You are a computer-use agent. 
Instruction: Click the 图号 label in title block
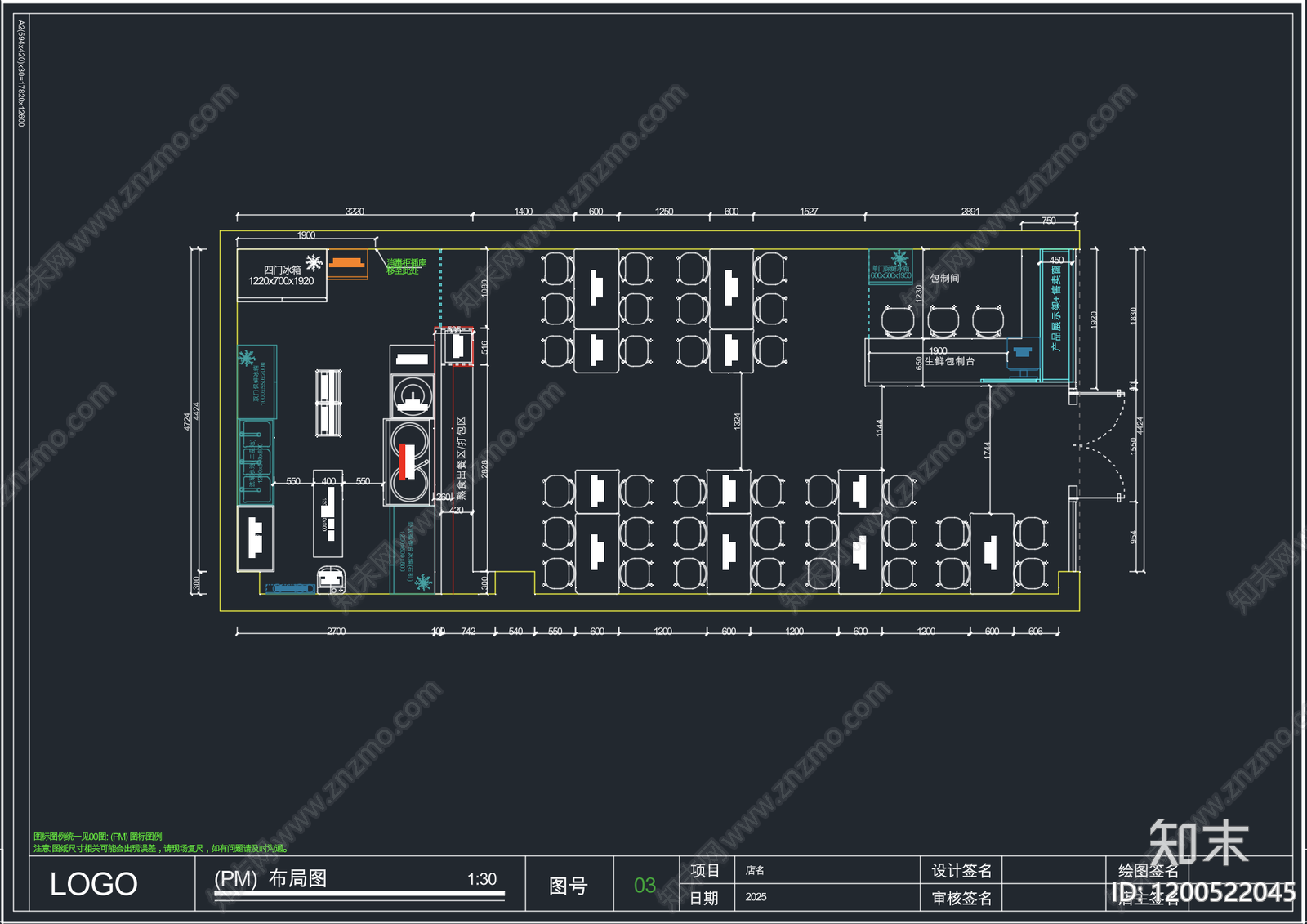(568, 886)
